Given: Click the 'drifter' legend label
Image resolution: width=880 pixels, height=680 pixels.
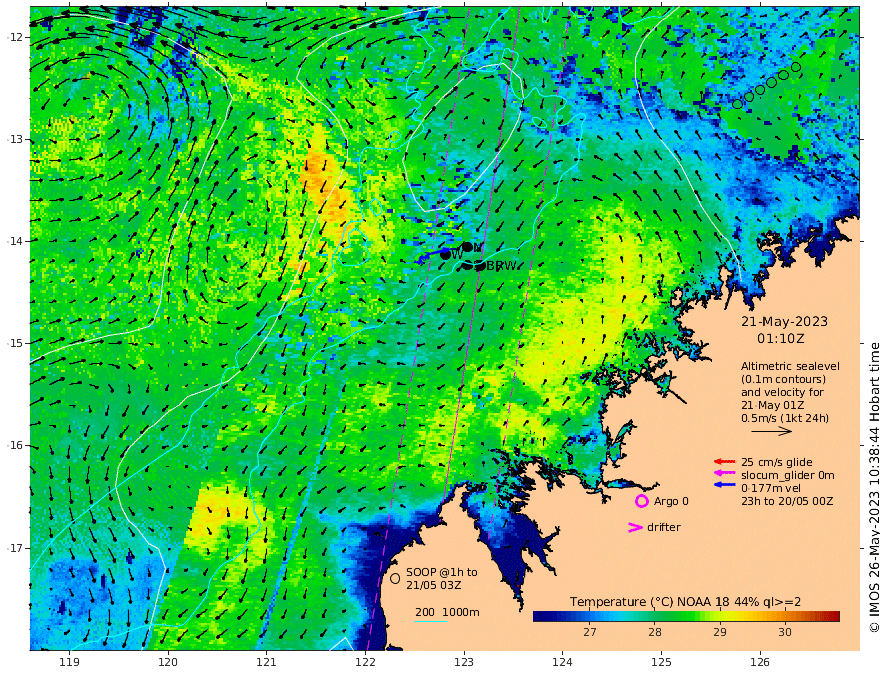Looking at the screenshot, I should coord(663,527).
